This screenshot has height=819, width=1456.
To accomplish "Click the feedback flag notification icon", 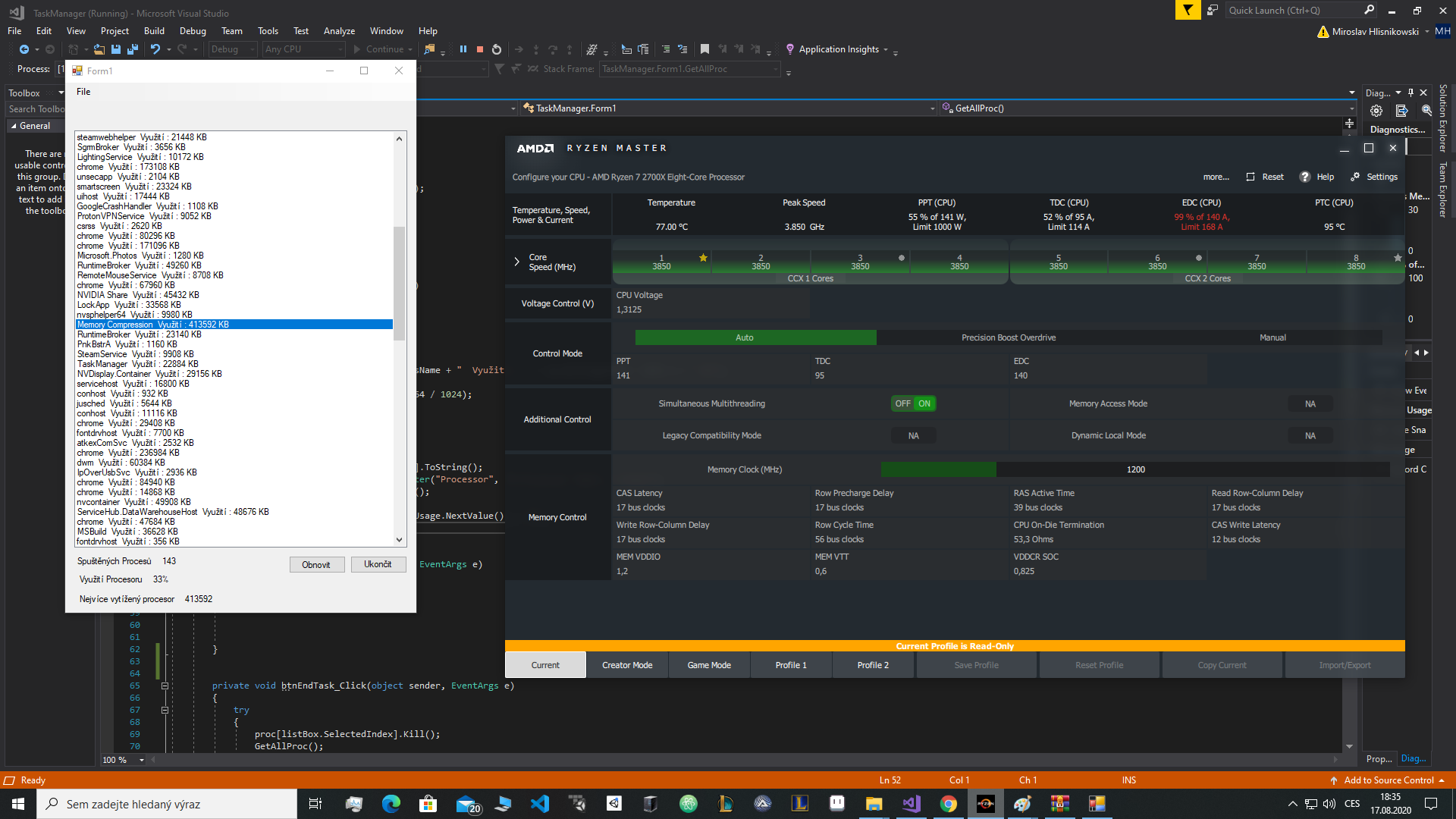I will (x=1188, y=11).
